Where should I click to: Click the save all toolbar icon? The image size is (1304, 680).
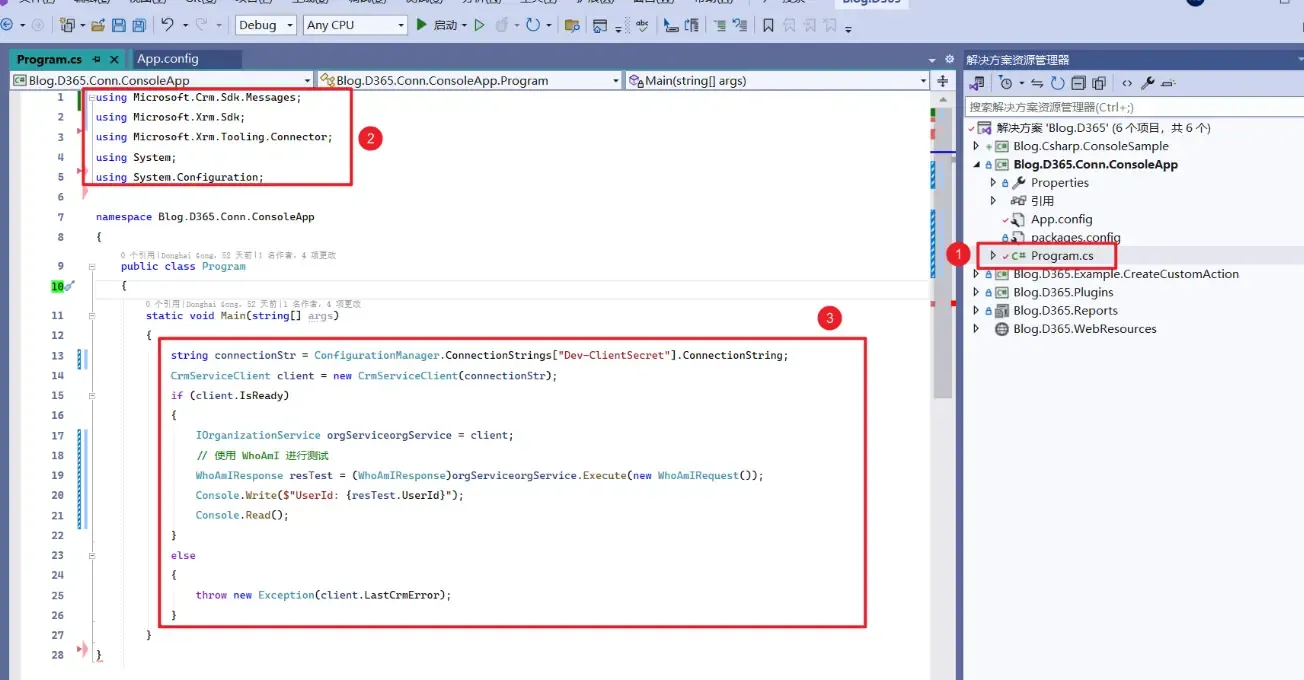139,25
